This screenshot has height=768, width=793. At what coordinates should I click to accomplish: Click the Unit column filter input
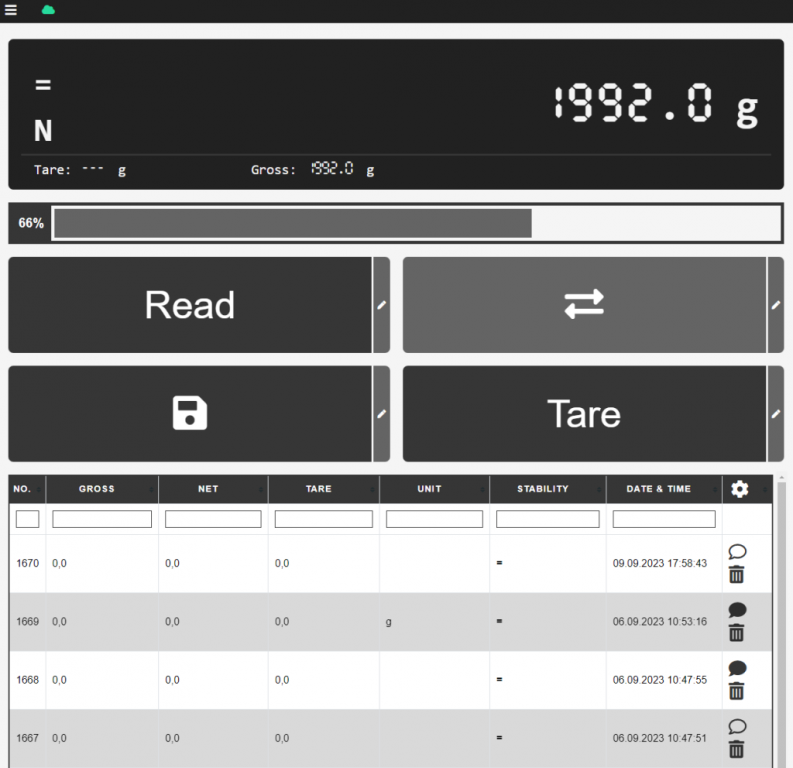pyautogui.click(x=434, y=519)
